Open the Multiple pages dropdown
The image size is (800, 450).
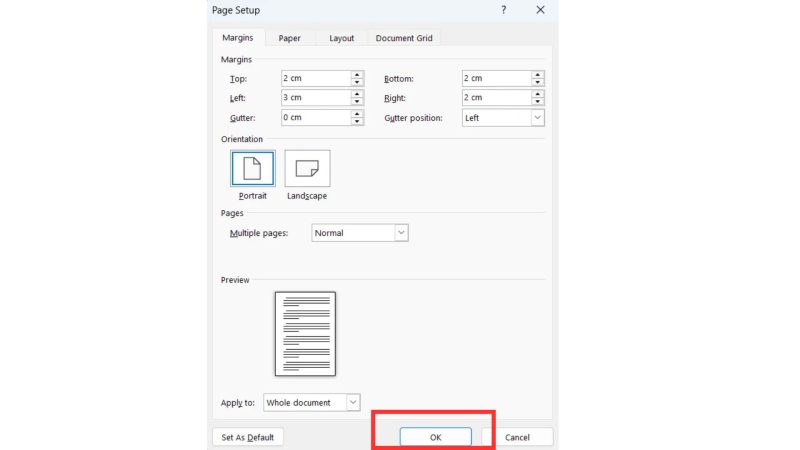pyautogui.click(x=360, y=233)
